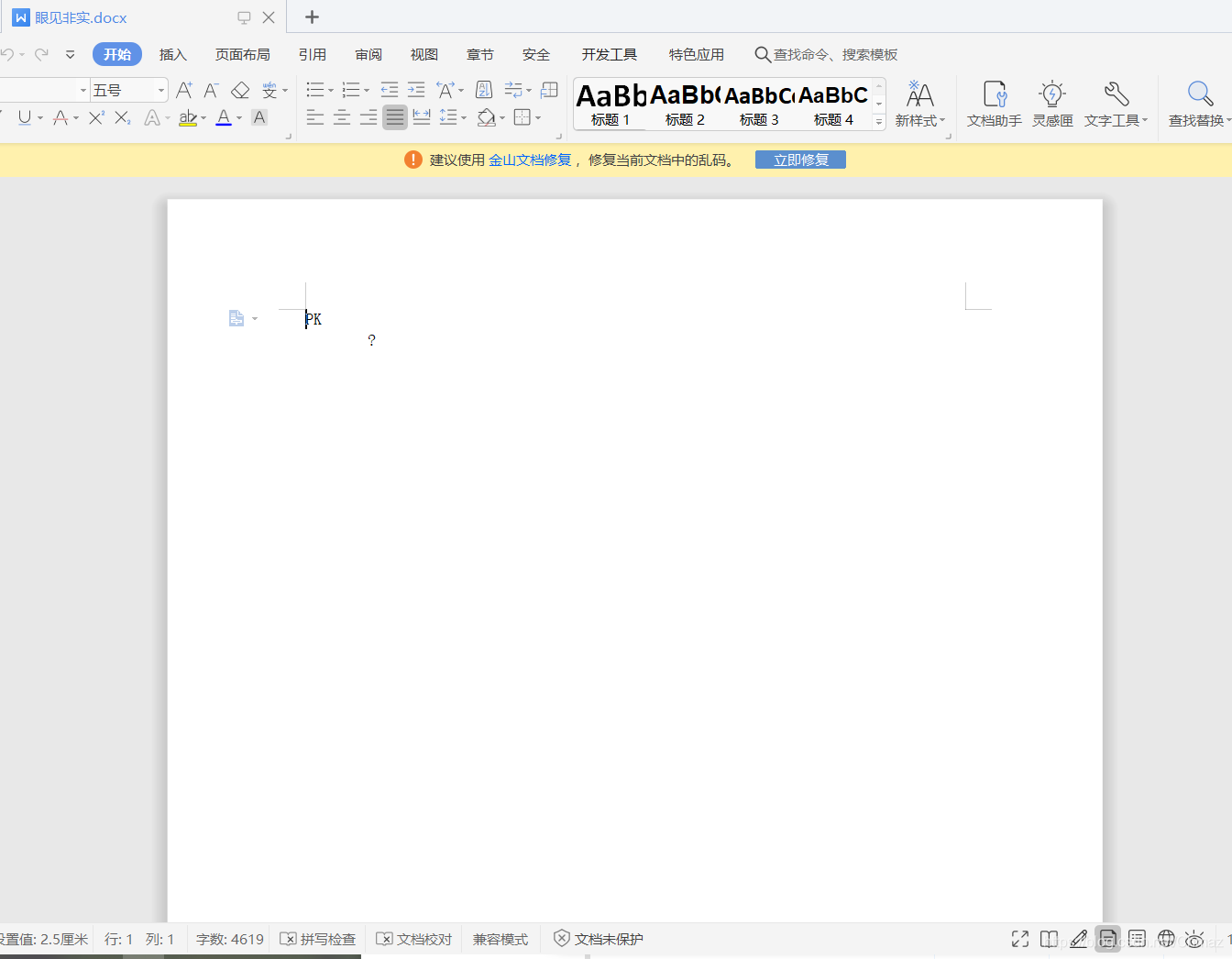Toggle eye protection mode
1232x959 pixels.
1194,939
